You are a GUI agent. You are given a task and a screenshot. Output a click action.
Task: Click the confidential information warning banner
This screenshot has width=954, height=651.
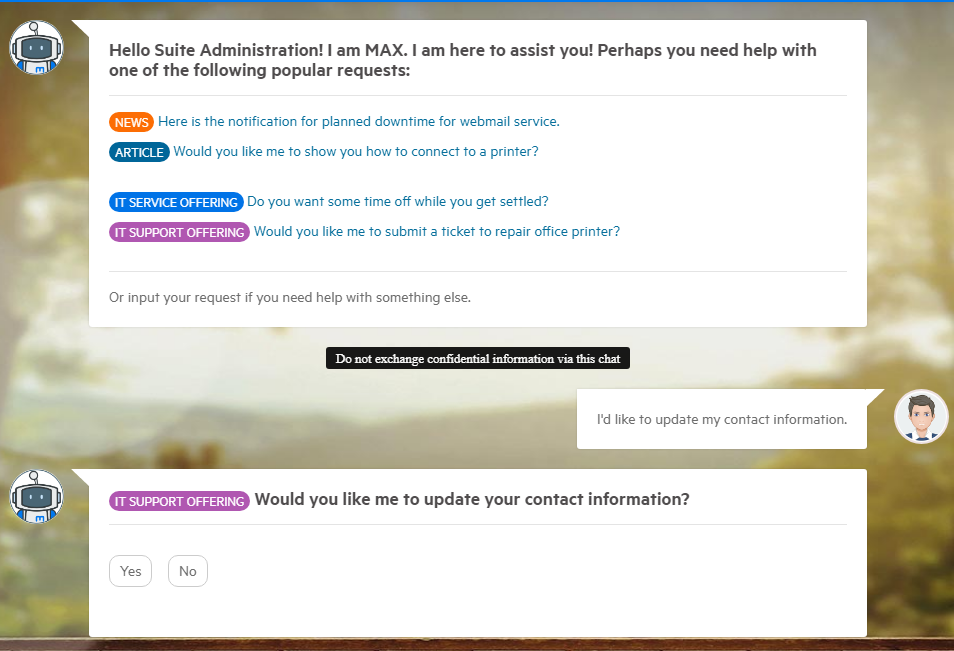[x=477, y=357]
